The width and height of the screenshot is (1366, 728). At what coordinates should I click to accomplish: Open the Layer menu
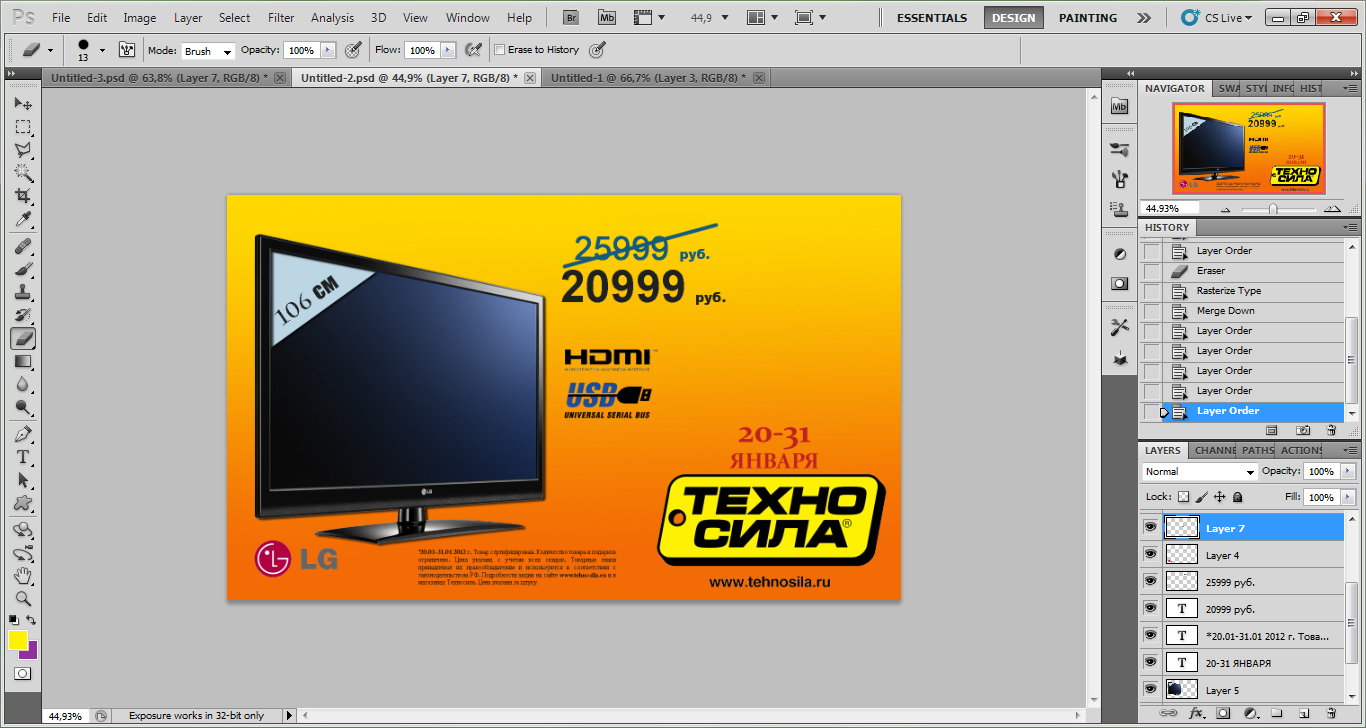(188, 17)
